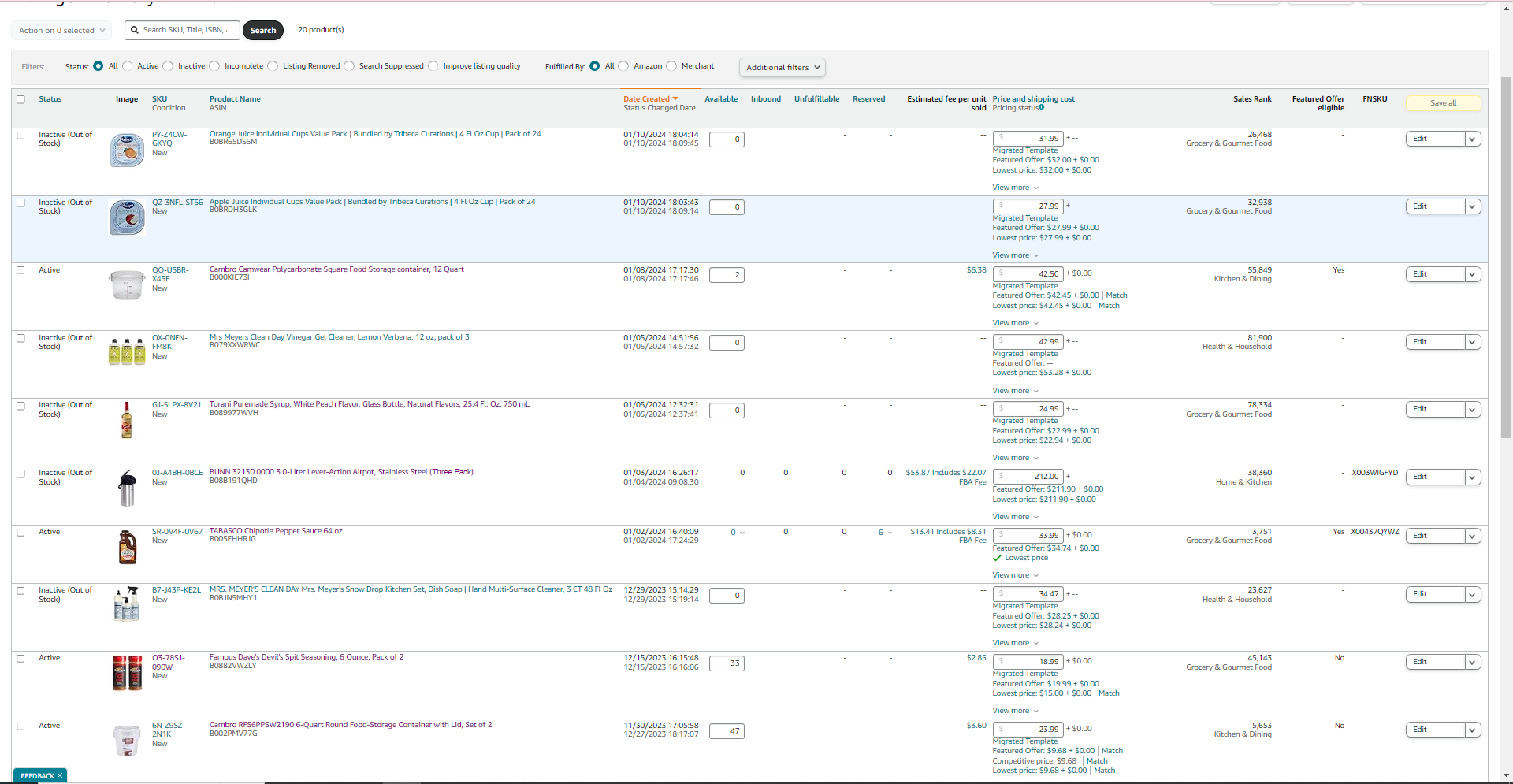Choose the Search Suppressed radio filter
The width and height of the screenshot is (1513, 784).
point(349,66)
